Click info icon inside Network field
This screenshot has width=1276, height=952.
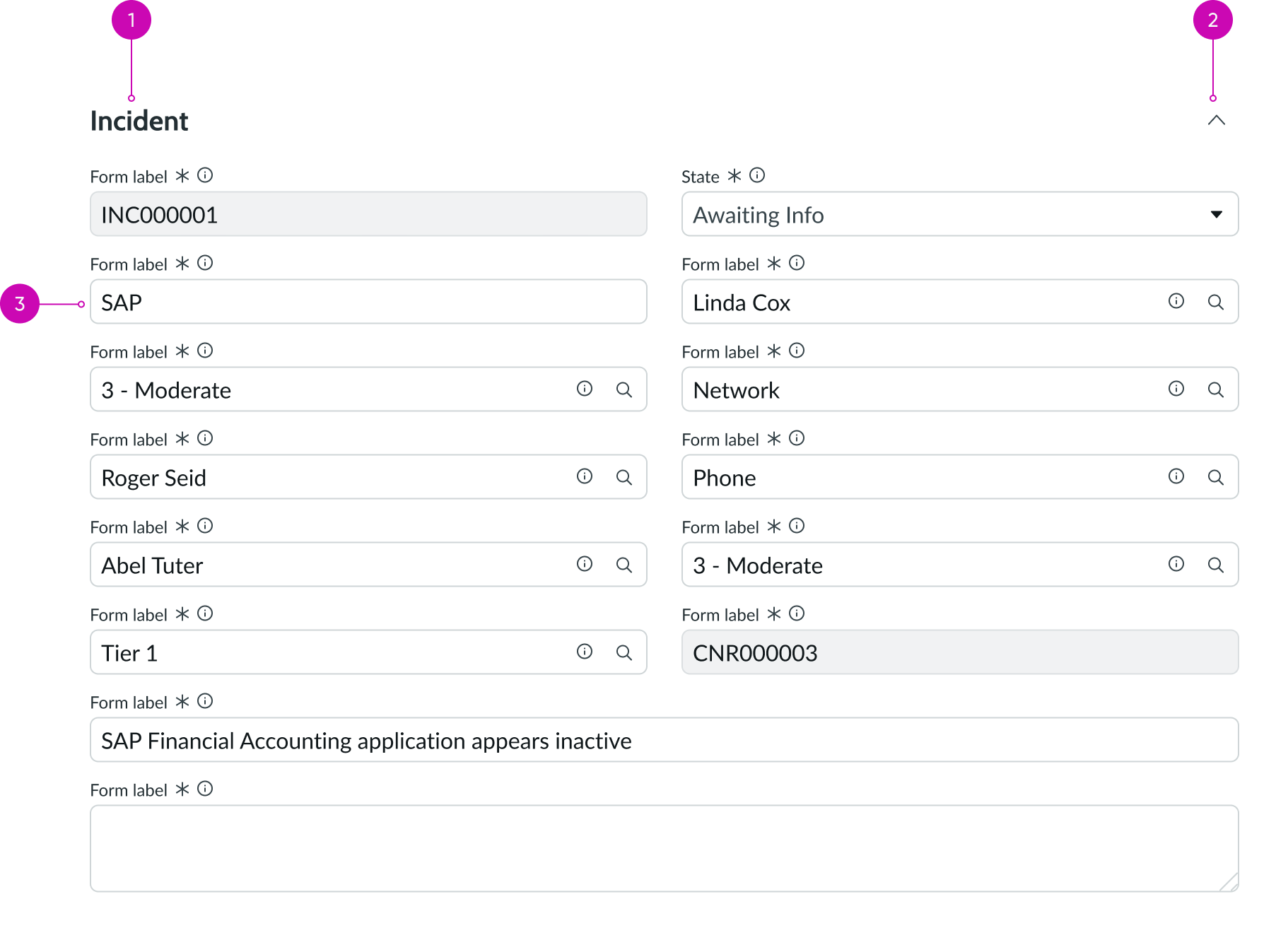point(1176,389)
